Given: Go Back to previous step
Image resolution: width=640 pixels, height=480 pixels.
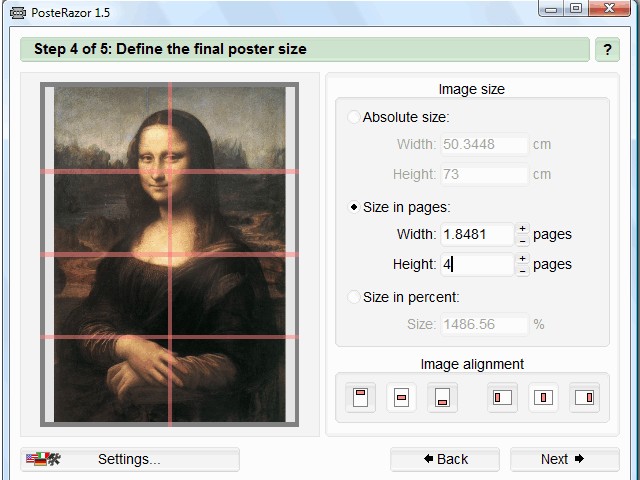Looking at the screenshot, I should [445, 460].
